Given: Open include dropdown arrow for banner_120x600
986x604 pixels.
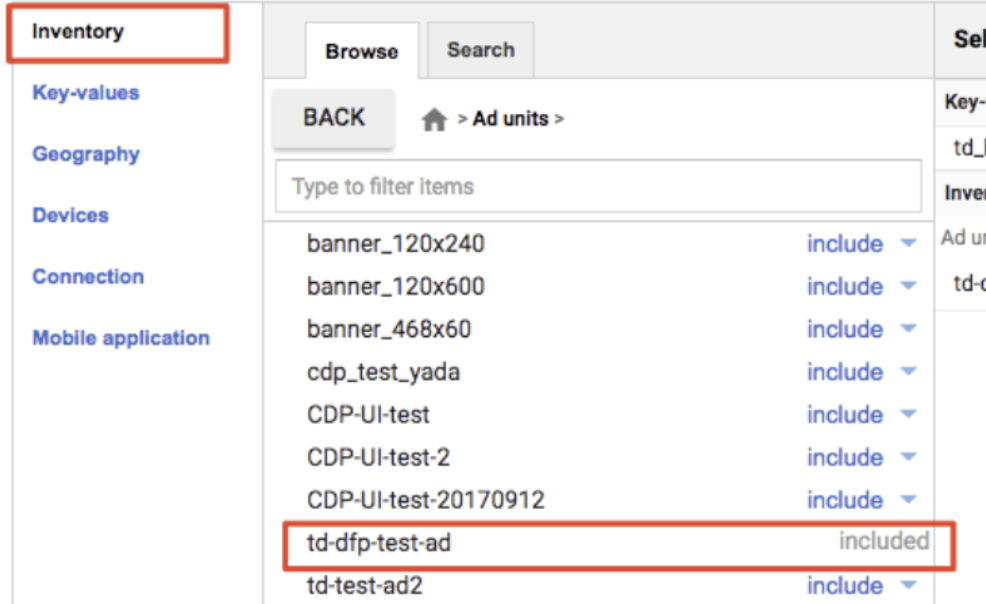Looking at the screenshot, I should (x=908, y=286).
